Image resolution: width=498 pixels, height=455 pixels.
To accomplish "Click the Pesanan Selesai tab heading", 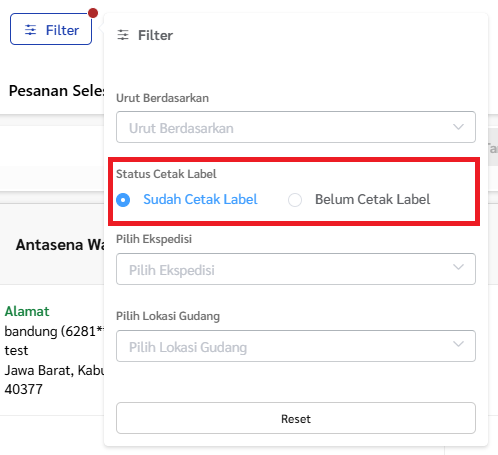I will tap(56, 91).
